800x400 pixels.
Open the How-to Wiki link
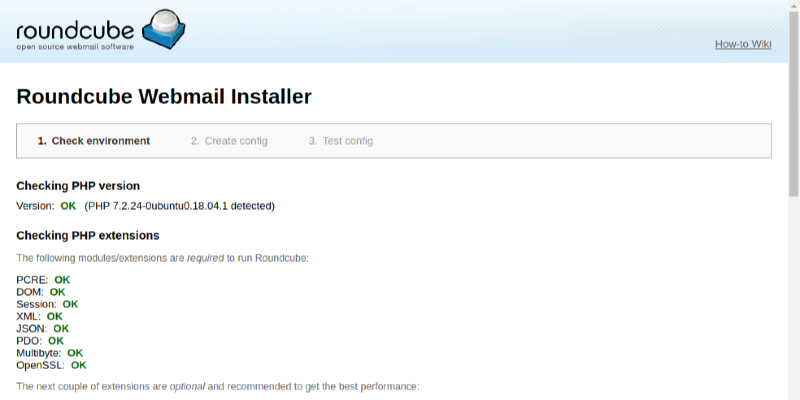742,44
